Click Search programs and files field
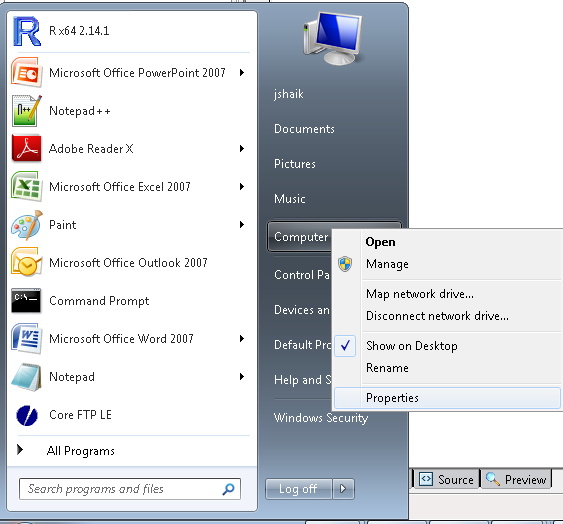 [130, 489]
